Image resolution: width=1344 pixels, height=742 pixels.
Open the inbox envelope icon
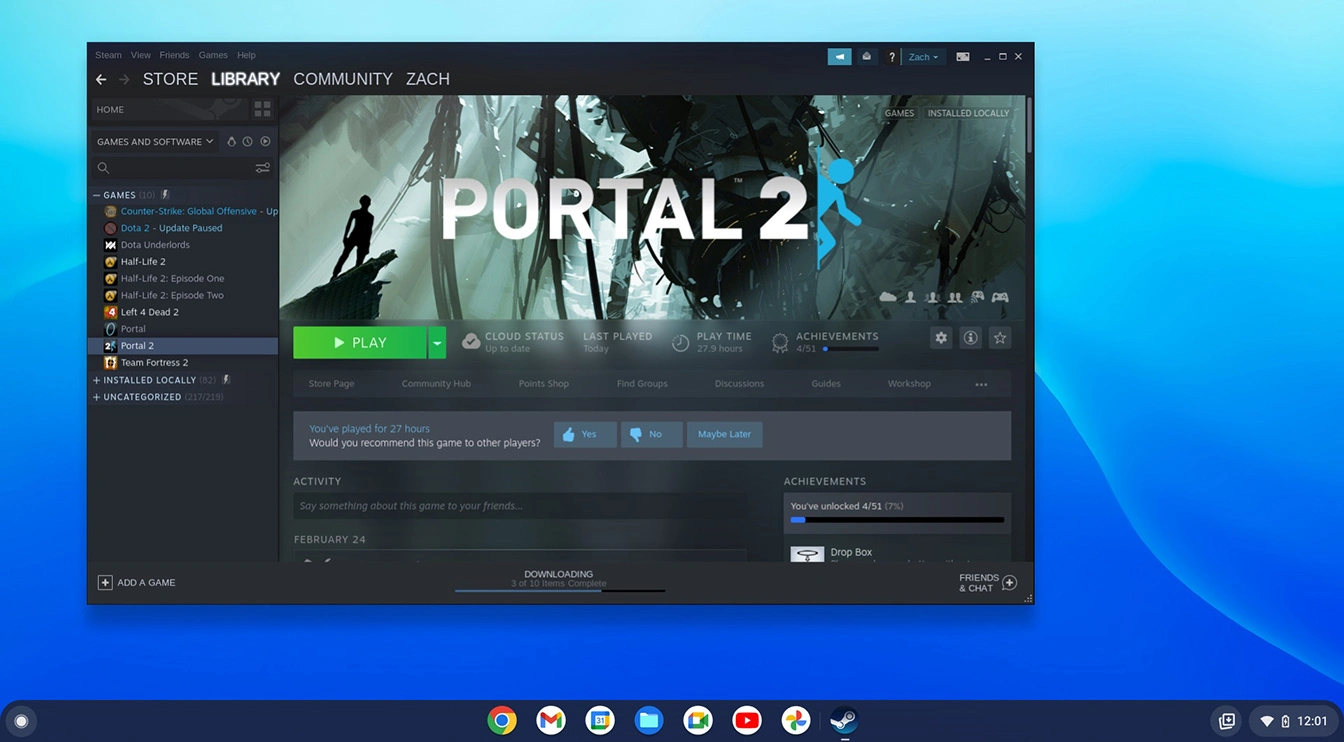click(x=867, y=57)
